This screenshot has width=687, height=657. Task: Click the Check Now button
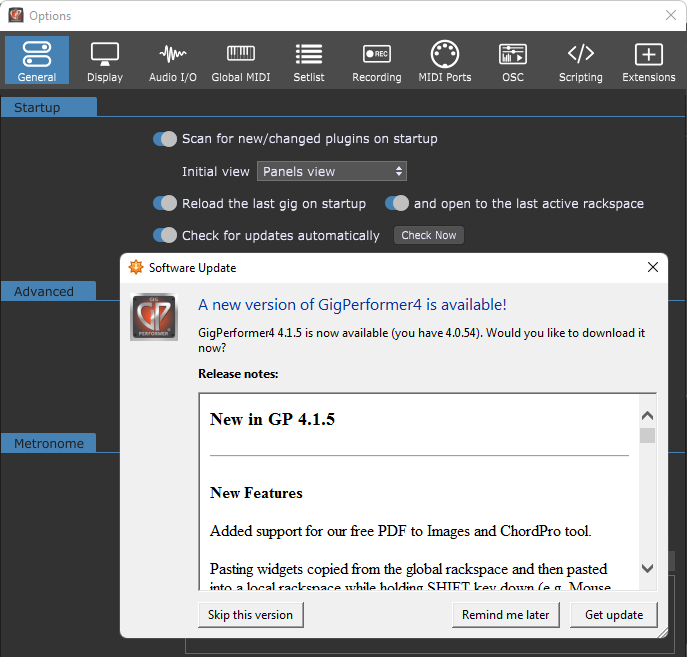[428, 235]
